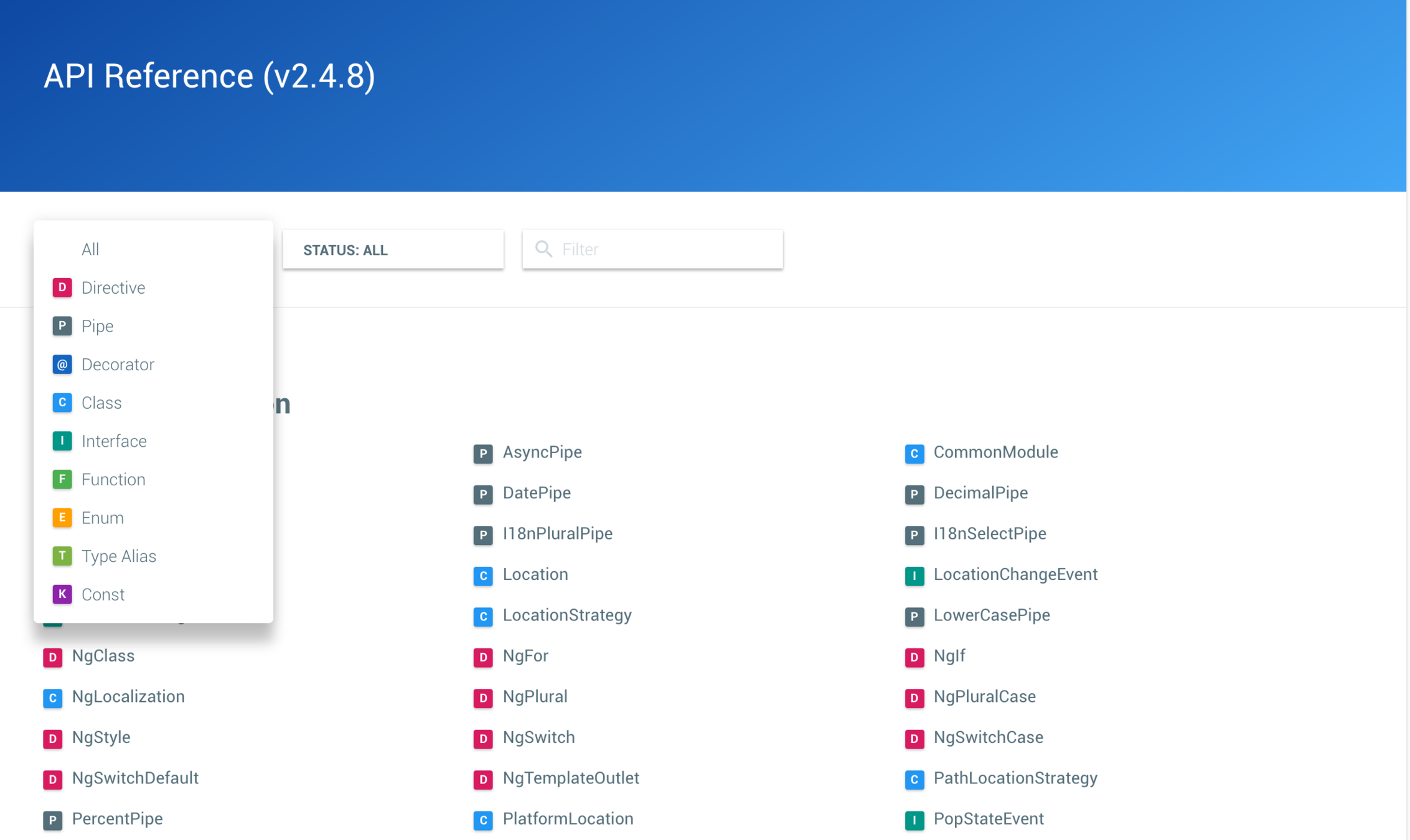Open the NgTemplateOutlet directive link
This screenshot has height=840, width=1410.
[x=570, y=778]
